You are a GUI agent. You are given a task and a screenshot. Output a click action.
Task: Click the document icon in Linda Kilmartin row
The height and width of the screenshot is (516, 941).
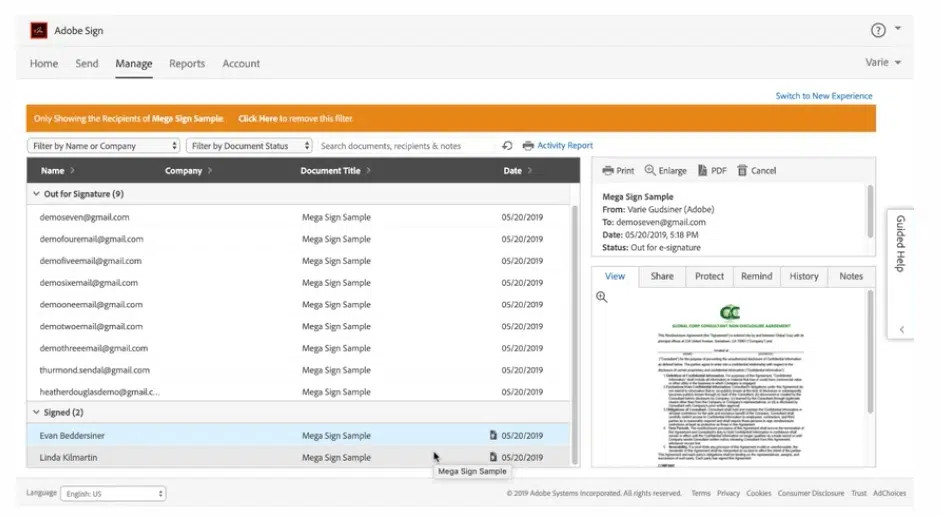tap(493, 457)
